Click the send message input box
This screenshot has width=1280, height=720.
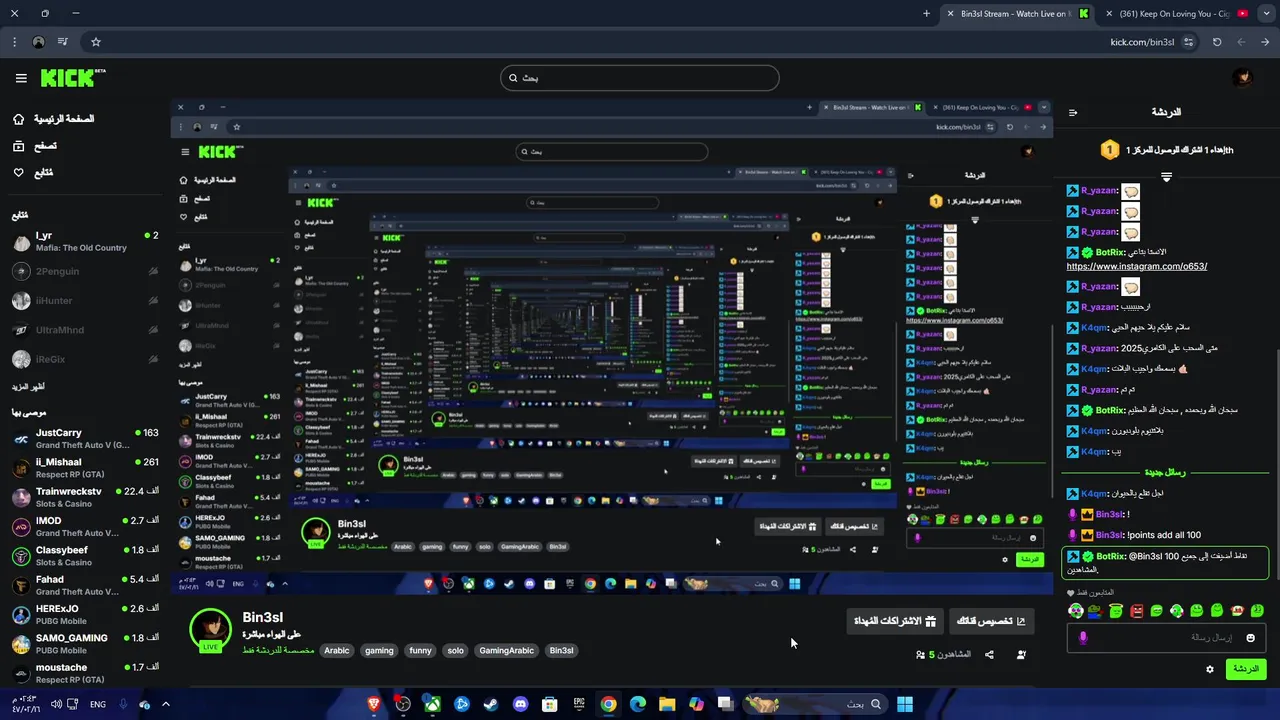point(1168,638)
